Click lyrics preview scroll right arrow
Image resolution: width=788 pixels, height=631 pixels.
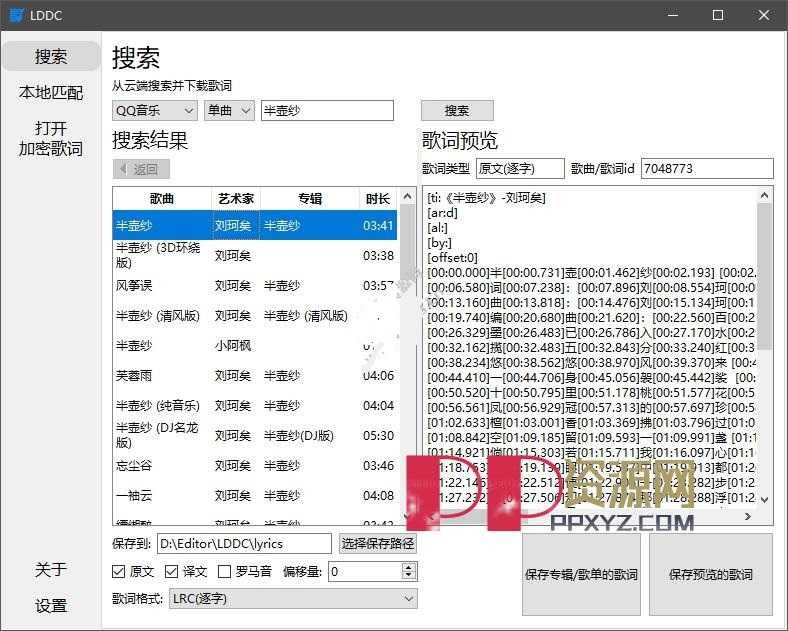(748, 516)
